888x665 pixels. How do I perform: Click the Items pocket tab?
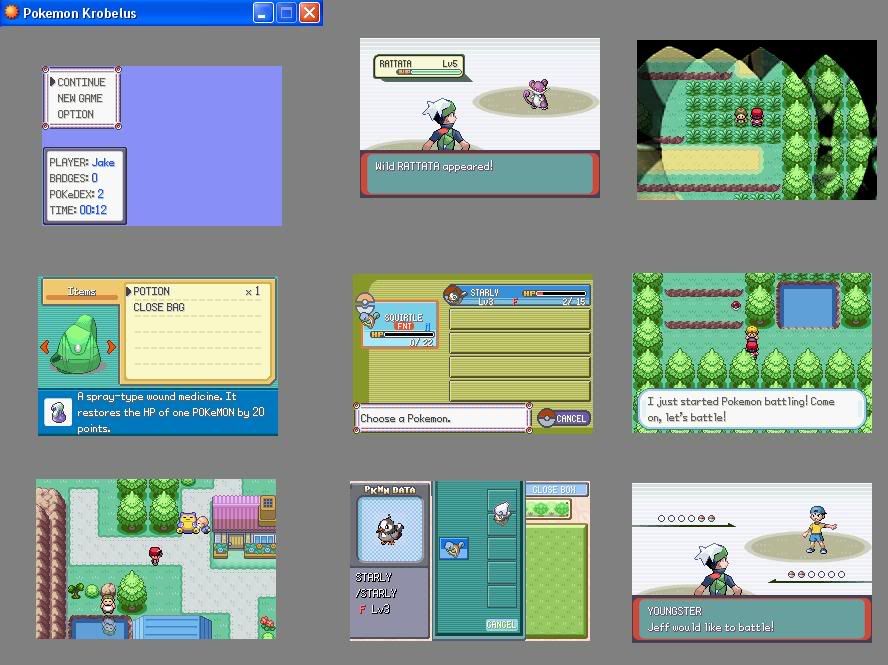pyautogui.click(x=82, y=291)
